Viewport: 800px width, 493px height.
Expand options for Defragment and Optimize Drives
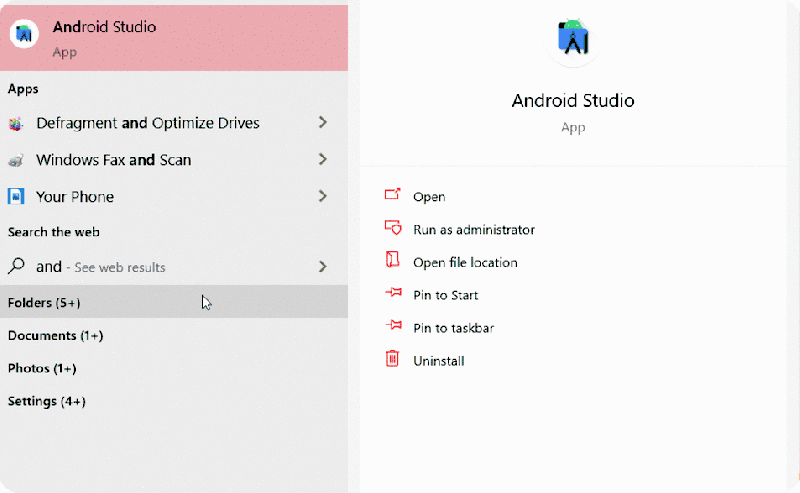point(322,122)
